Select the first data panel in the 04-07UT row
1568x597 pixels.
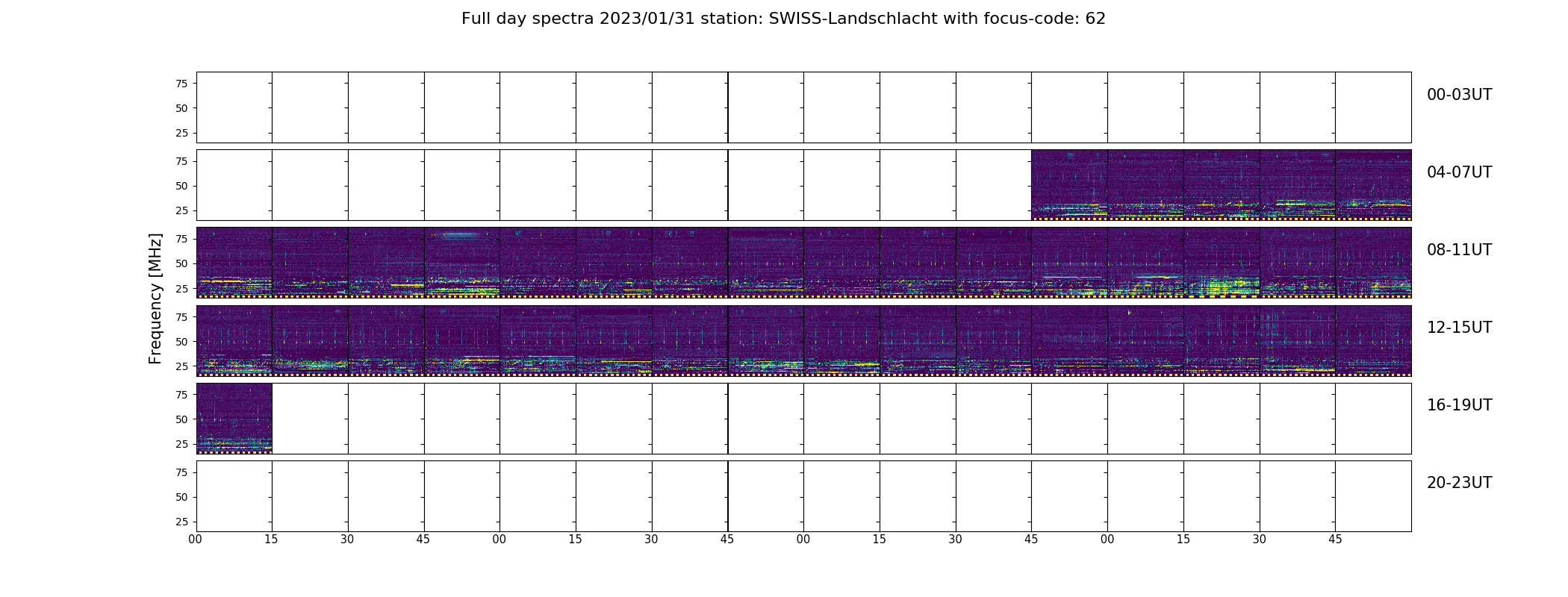pyautogui.click(x=1069, y=185)
